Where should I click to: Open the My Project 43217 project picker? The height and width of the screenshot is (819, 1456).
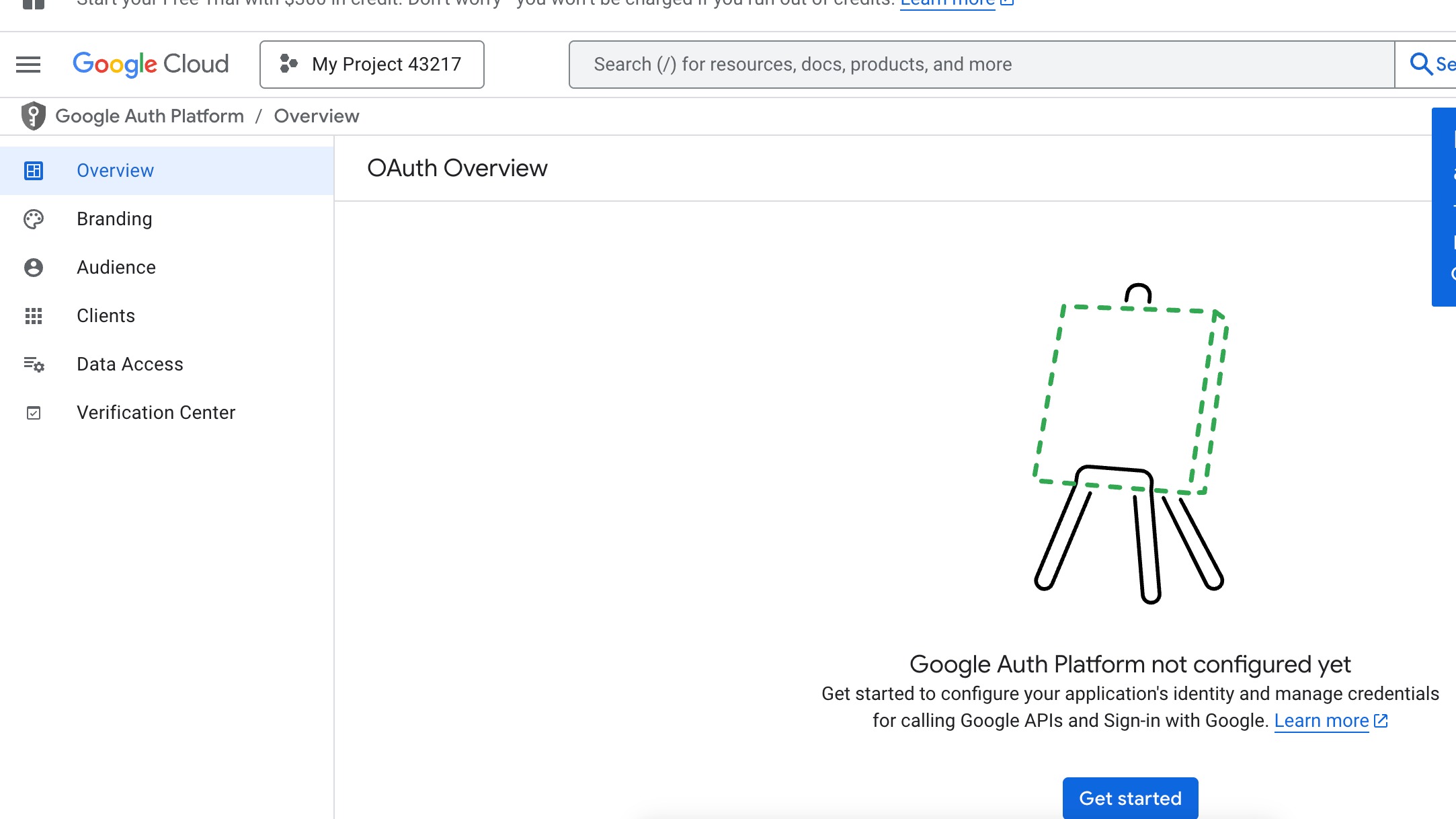(x=372, y=65)
